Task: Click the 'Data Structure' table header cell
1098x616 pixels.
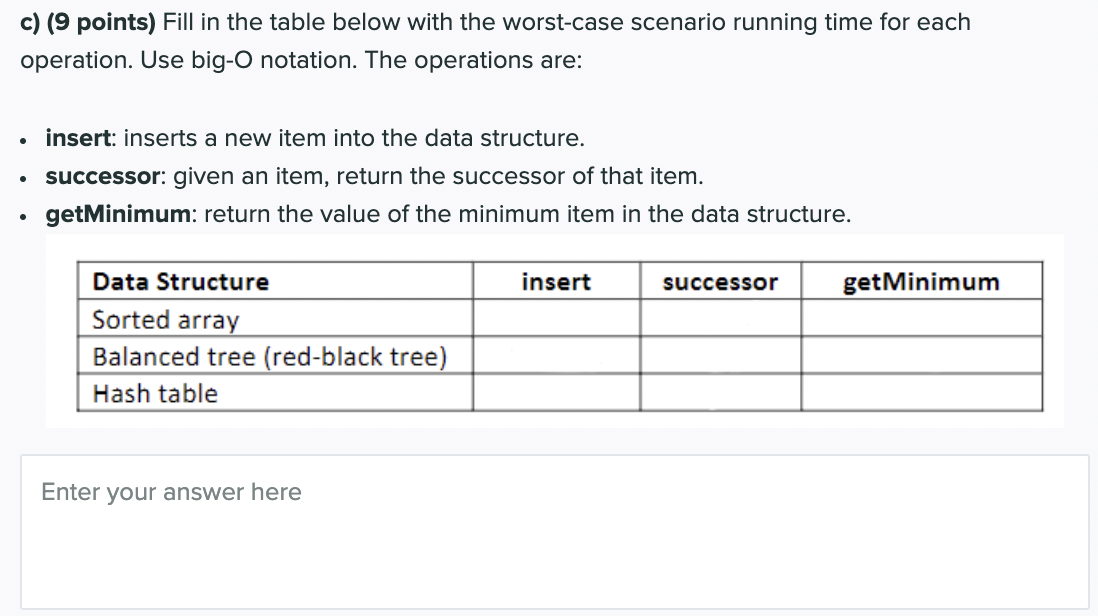Action: pos(181,282)
